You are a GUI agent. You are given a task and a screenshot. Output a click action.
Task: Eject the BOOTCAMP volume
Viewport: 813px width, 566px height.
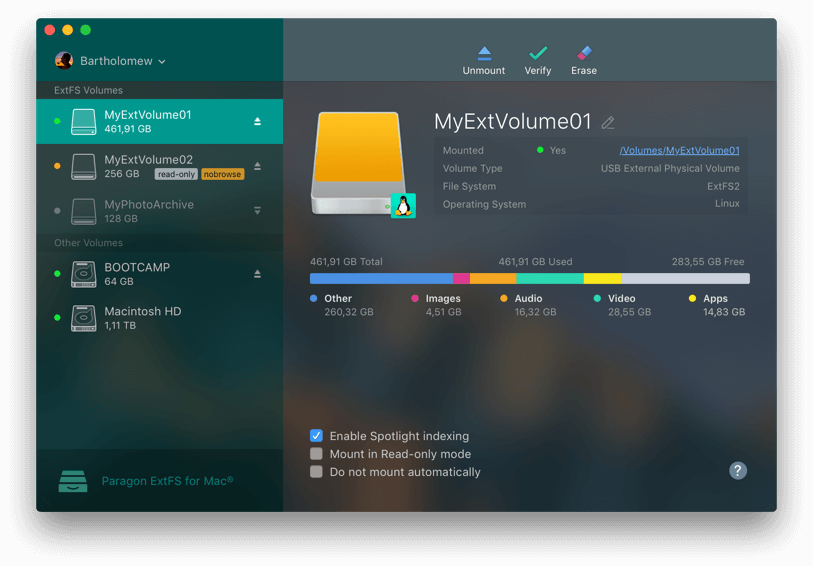pos(257,274)
